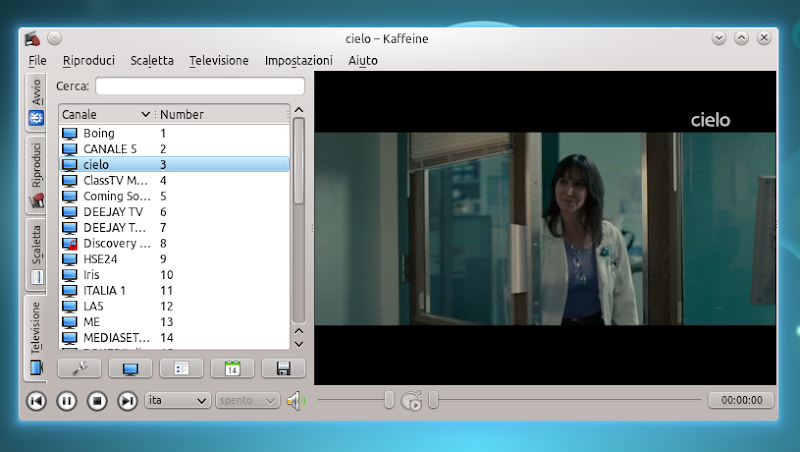The image size is (800, 452).
Task: Open the Scaletta menu
Action: [152, 61]
